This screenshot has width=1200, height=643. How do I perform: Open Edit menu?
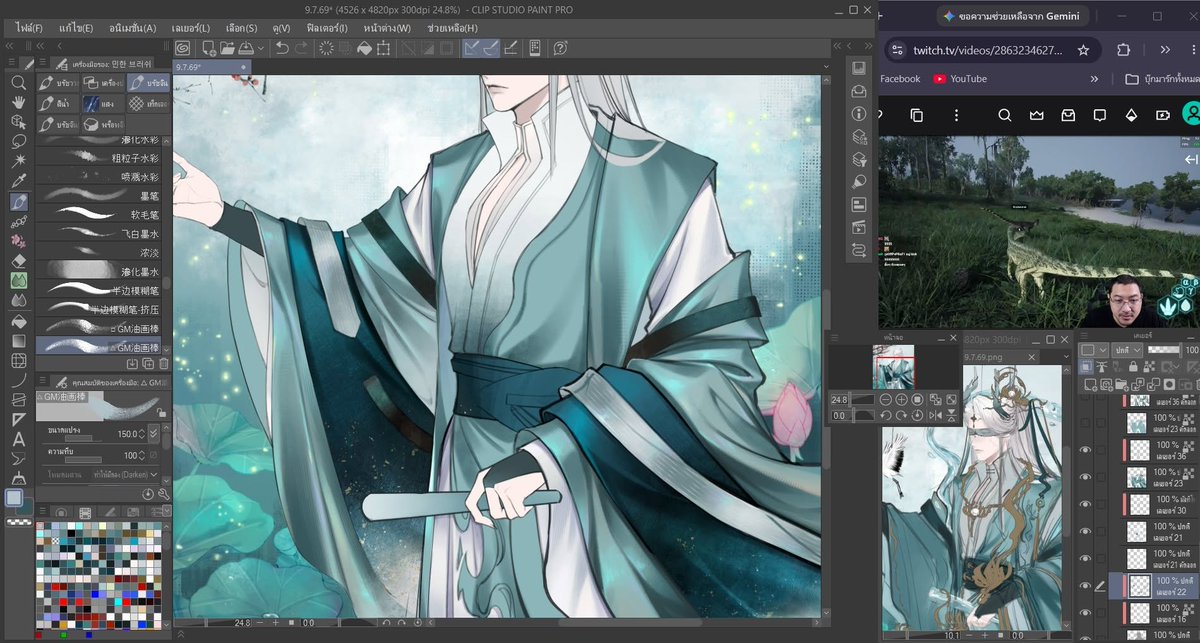(76, 28)
